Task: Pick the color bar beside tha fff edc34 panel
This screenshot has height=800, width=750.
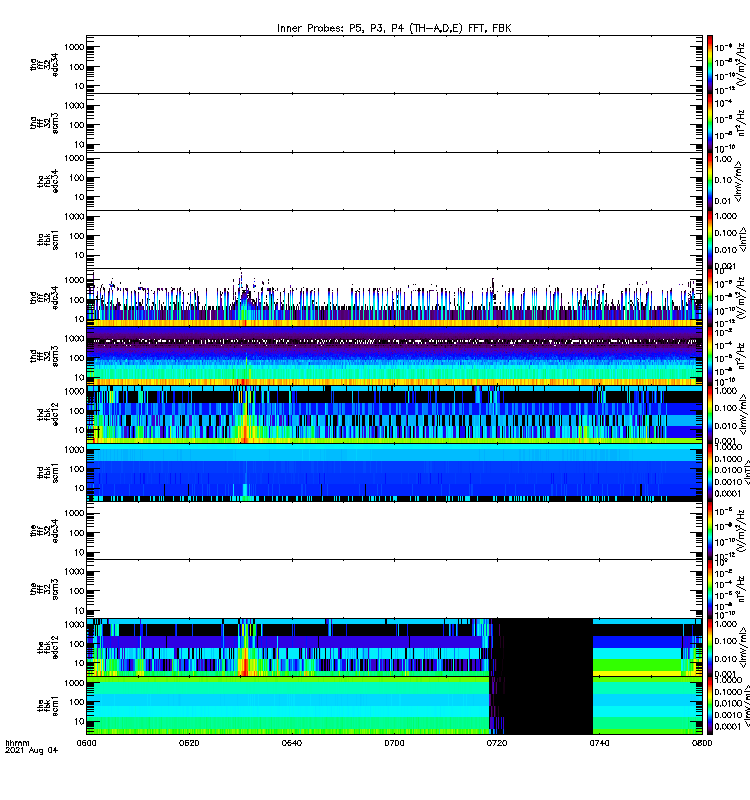Action: tap(709, 64)
